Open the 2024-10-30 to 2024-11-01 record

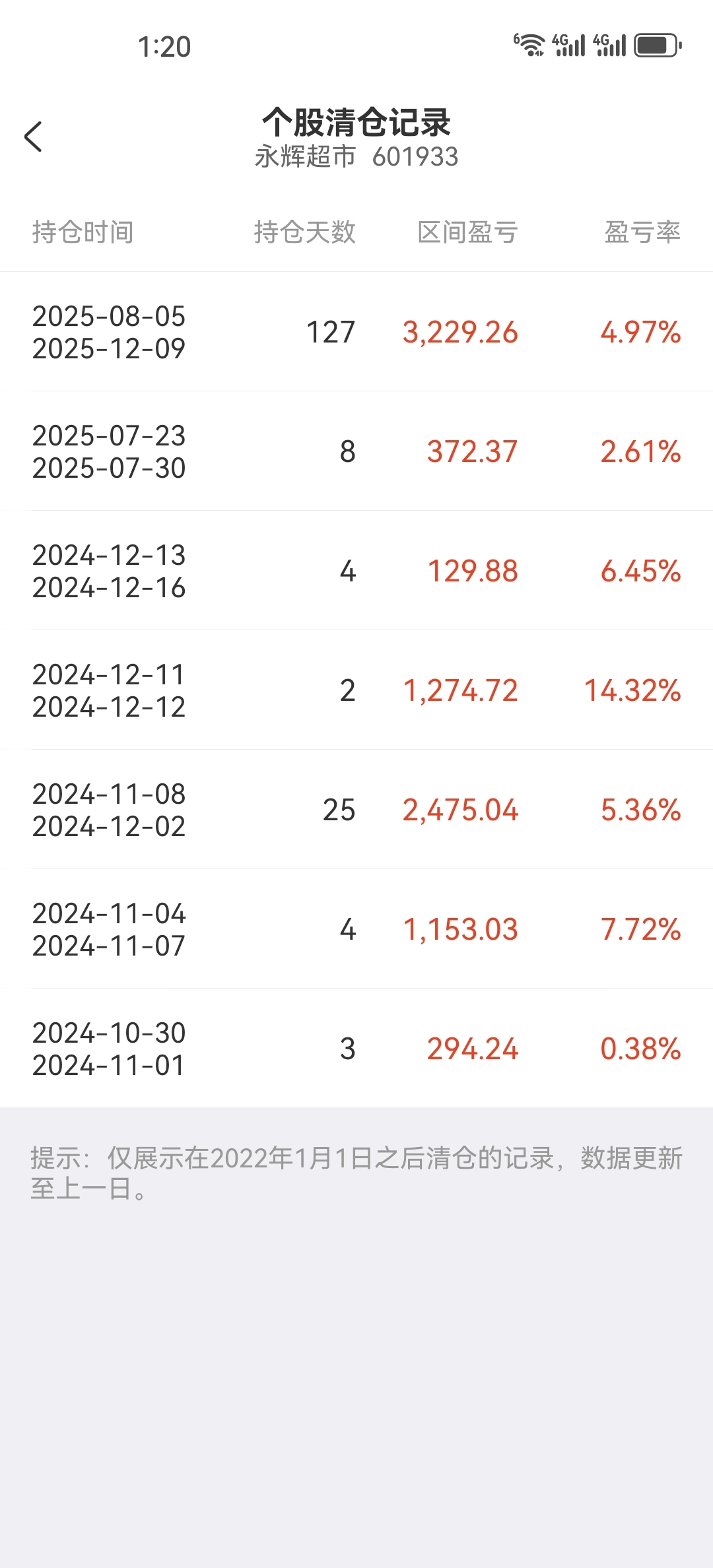[x=356, y=1049]
